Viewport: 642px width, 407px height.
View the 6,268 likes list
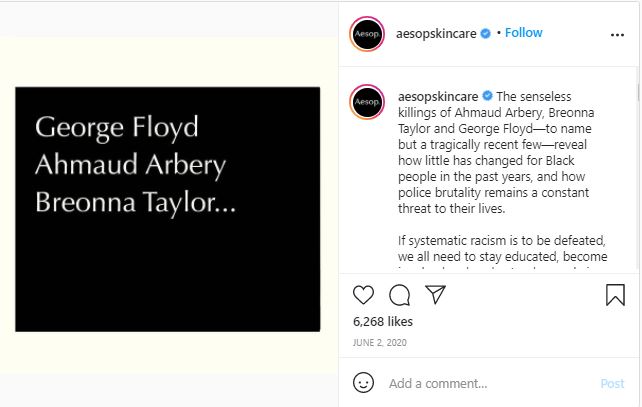(x=383, y=322)
